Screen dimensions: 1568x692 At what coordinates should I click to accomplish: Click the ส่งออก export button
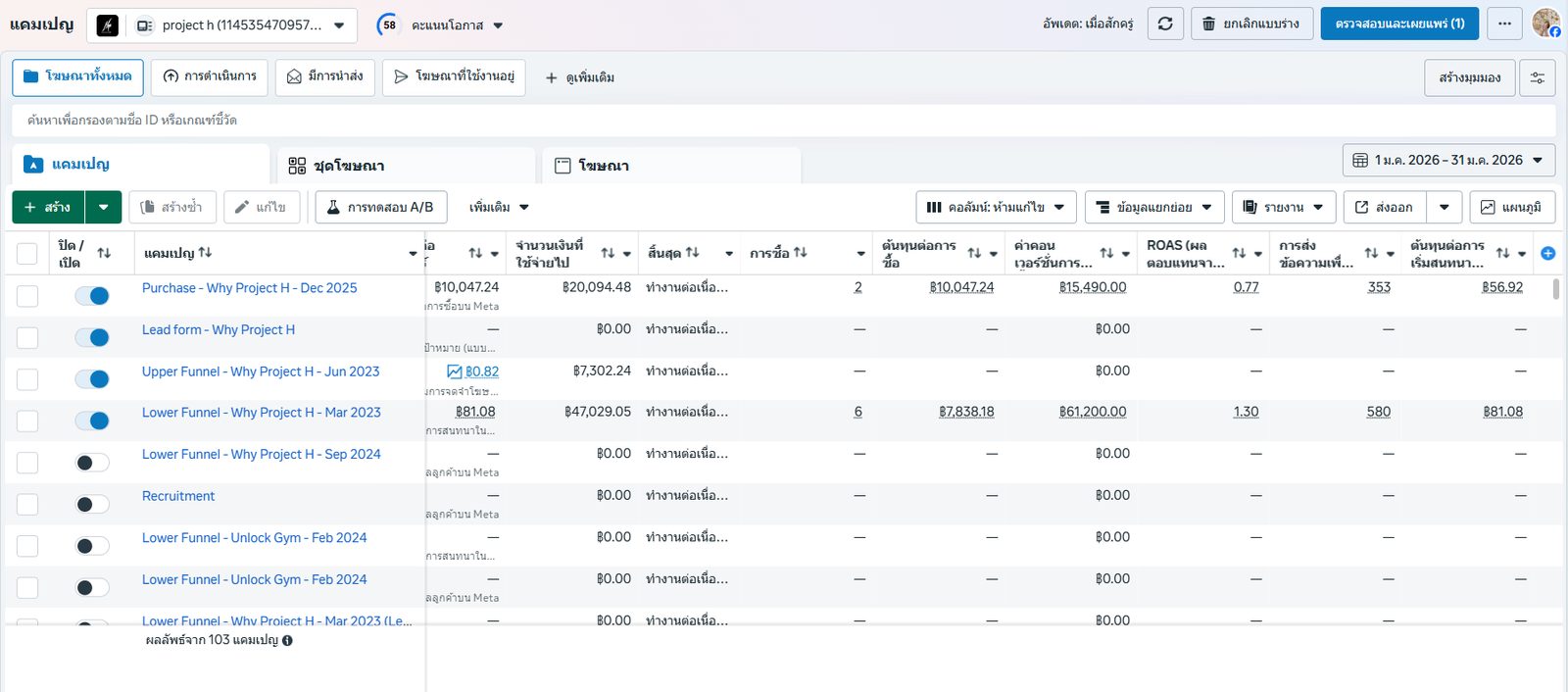[x=1384, y=207]
